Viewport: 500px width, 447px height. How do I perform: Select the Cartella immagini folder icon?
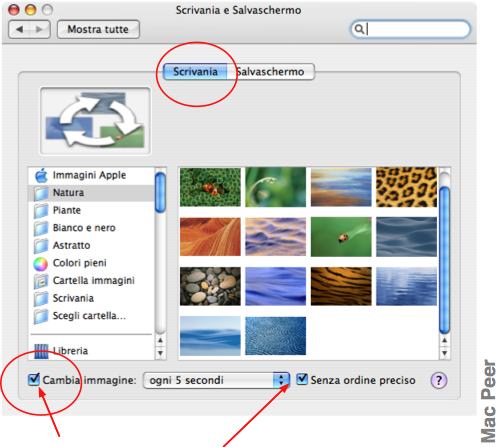pos(41,281)
